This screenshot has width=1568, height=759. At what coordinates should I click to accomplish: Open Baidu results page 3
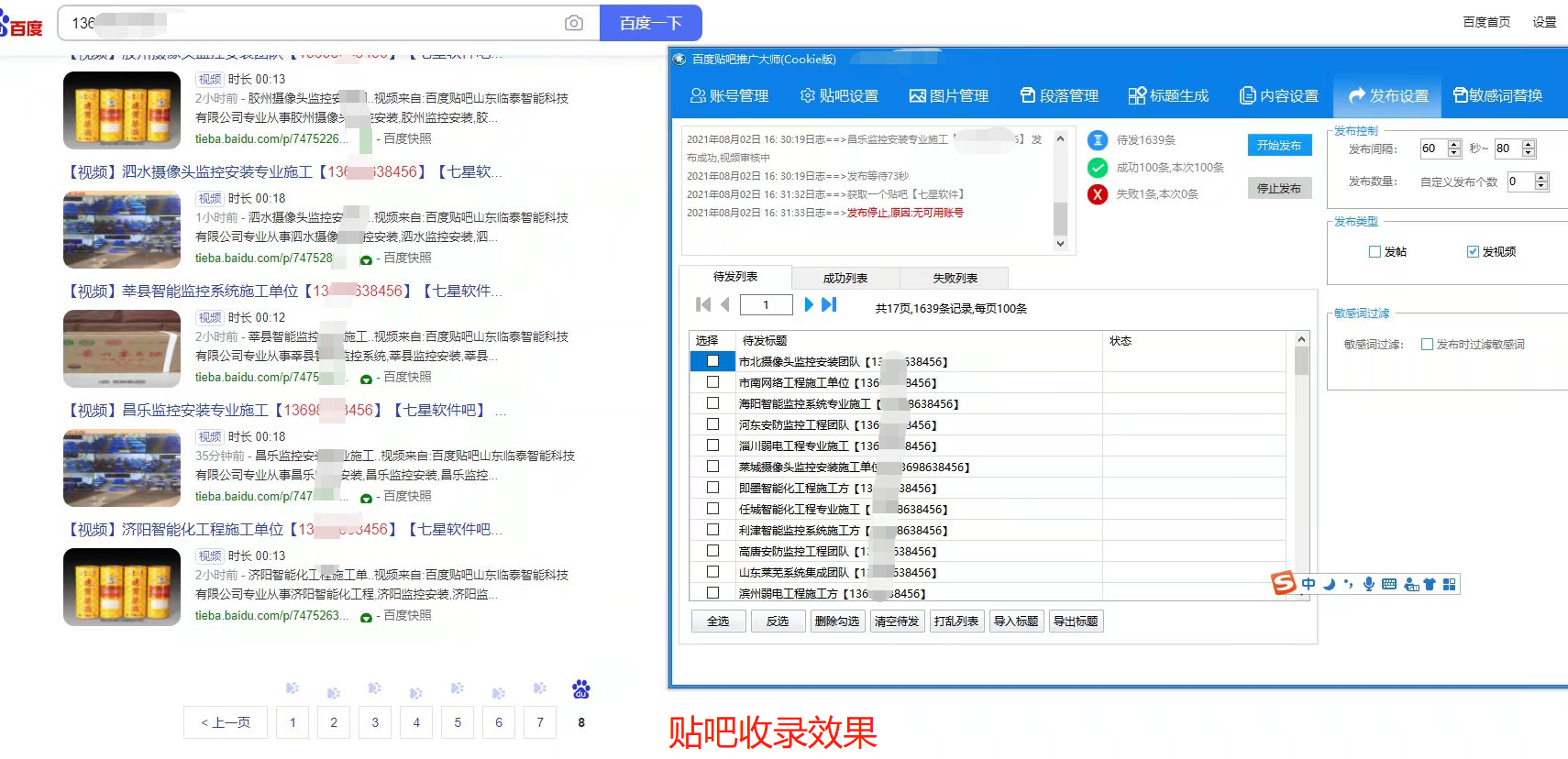(375, 722)
